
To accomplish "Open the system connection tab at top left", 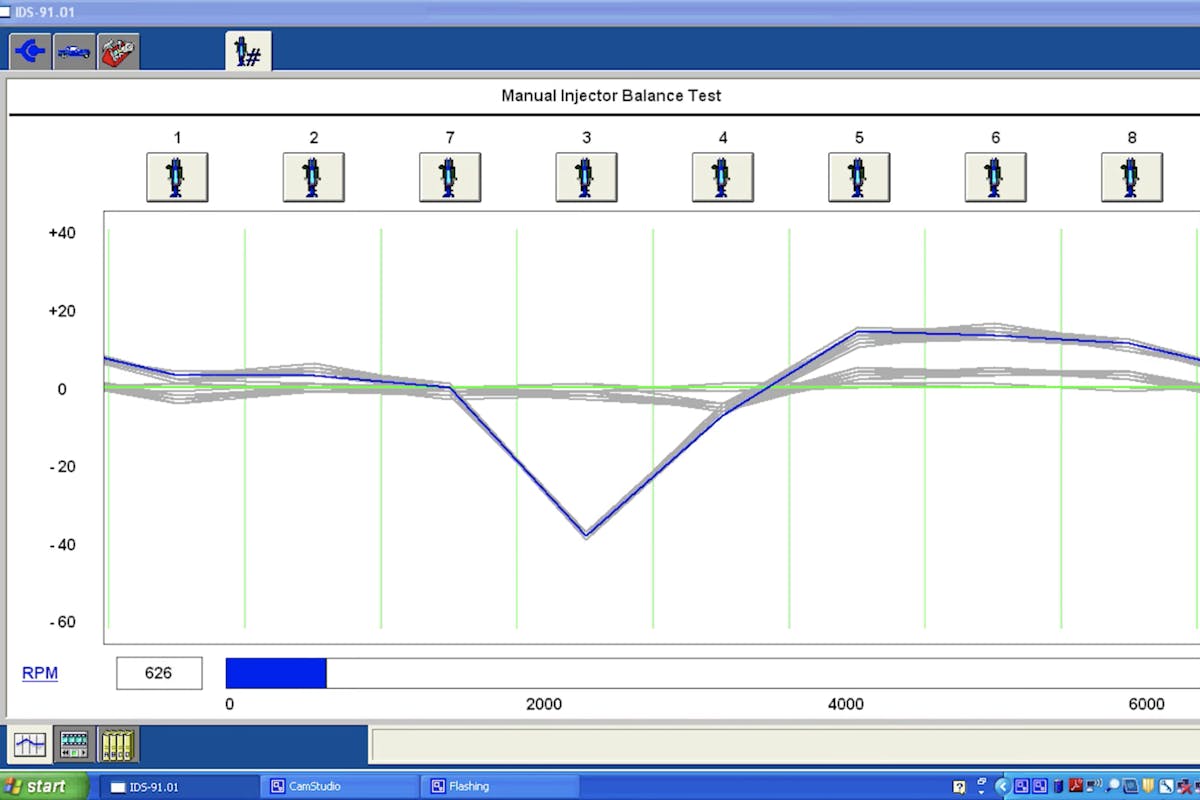I will tap(30, 51).
